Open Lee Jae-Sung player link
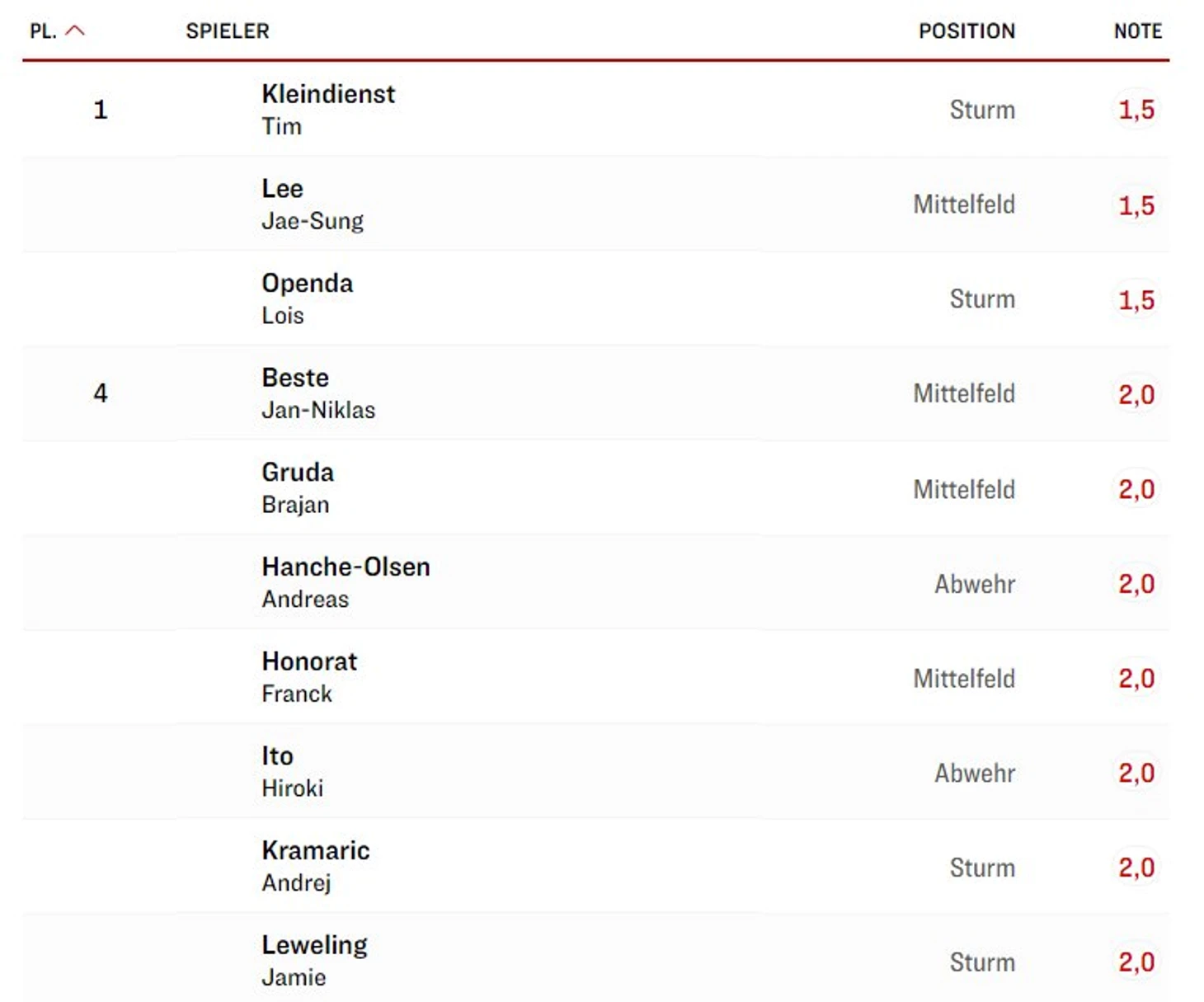The width and height of the screenshot is (1204, 1002). pos(313,205)
